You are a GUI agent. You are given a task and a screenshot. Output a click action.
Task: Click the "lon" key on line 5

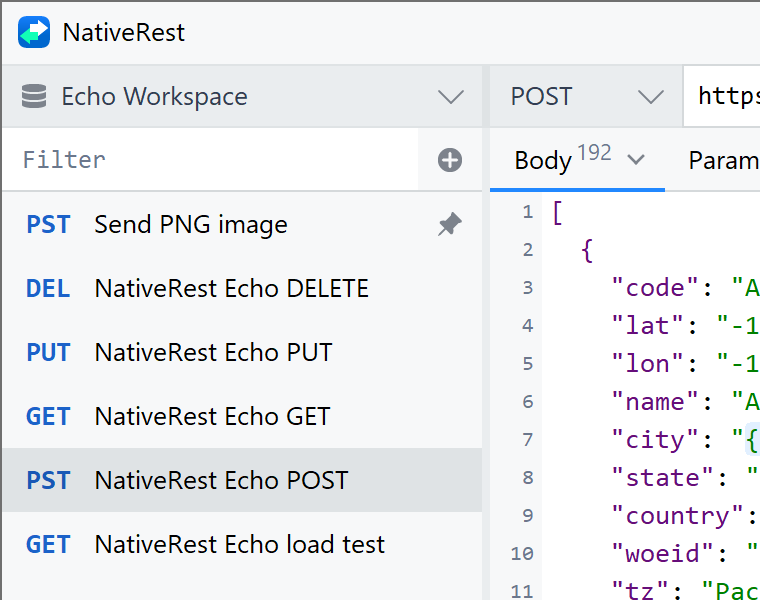pos(647,363)
